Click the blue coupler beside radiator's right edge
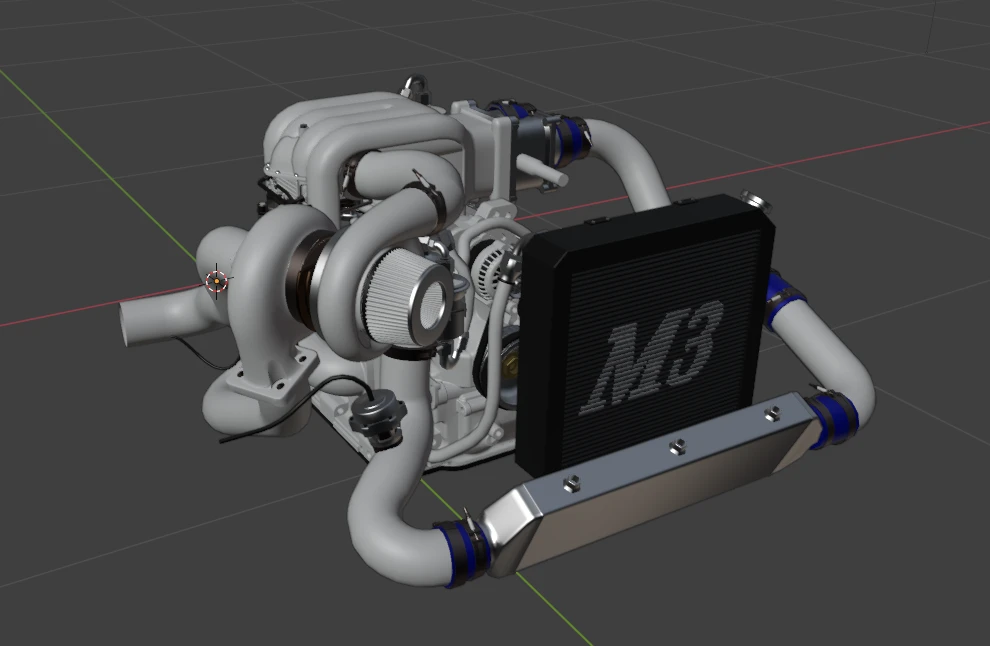Screen dimensions: 990x646 tap(783, 293)
